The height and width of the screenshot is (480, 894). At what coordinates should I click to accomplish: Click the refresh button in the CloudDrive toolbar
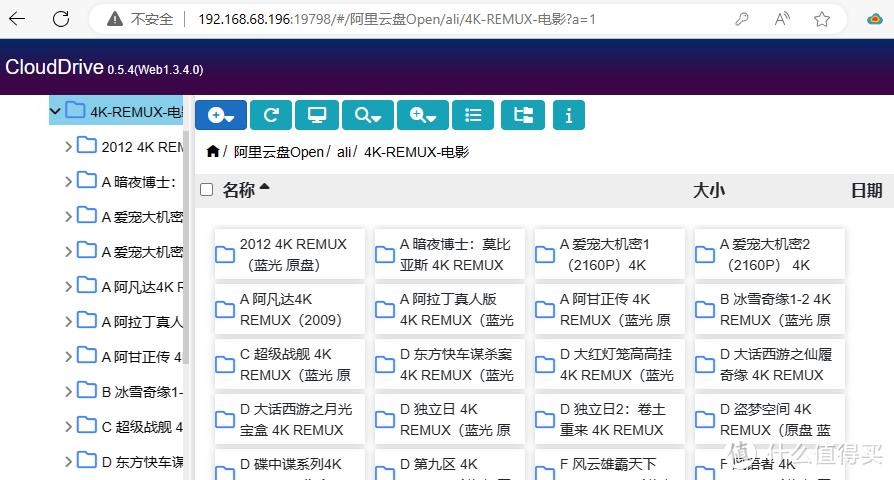tap(270, 116)
